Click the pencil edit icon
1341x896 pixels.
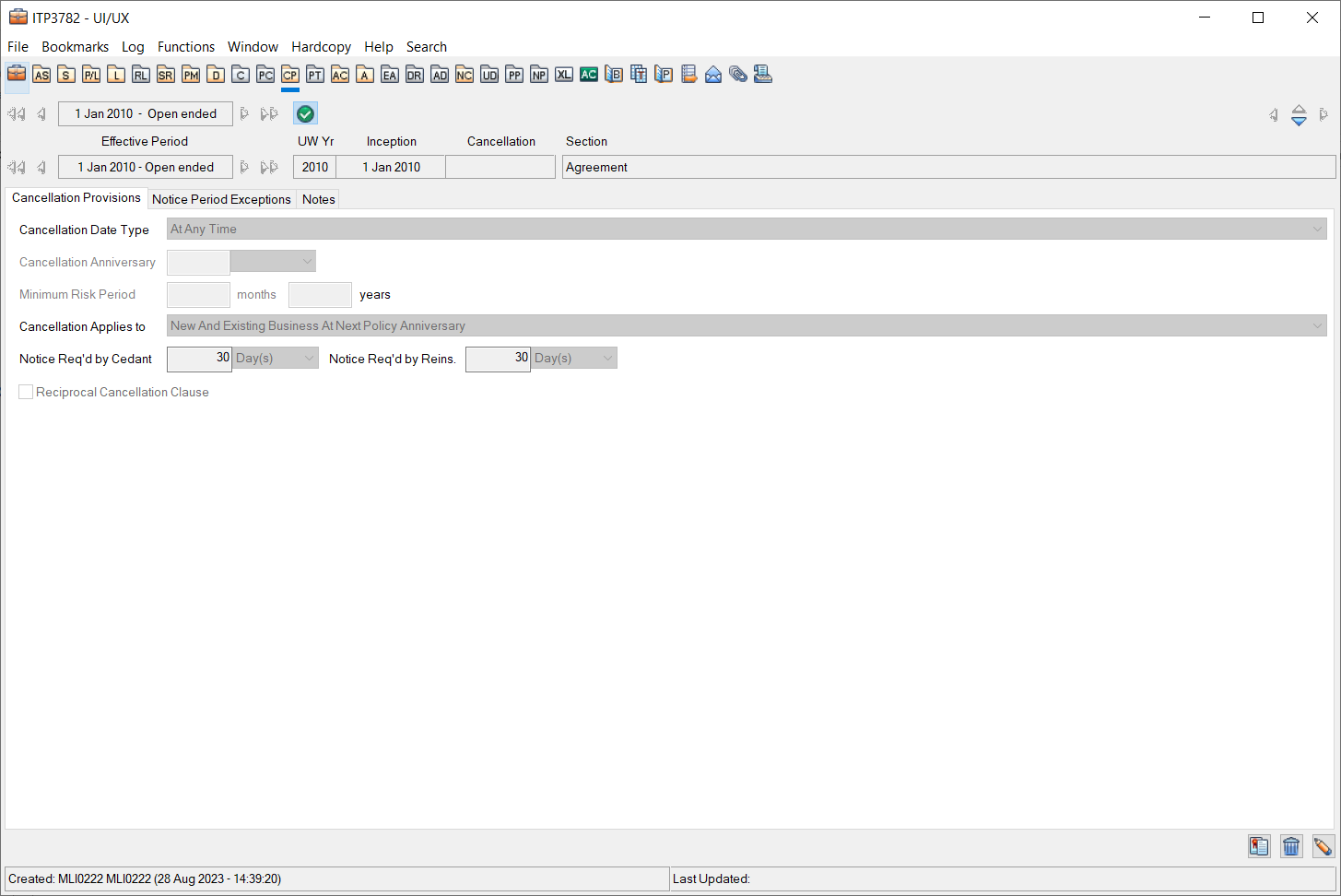tap(1323, 846)
